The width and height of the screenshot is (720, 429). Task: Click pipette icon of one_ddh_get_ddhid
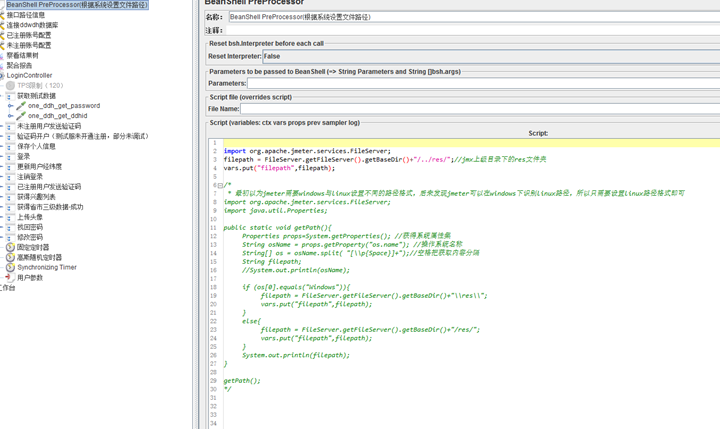tap(21, 116)
